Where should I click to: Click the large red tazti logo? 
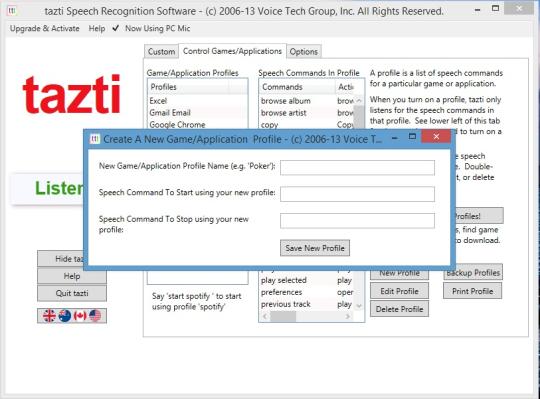pos(72,94)
